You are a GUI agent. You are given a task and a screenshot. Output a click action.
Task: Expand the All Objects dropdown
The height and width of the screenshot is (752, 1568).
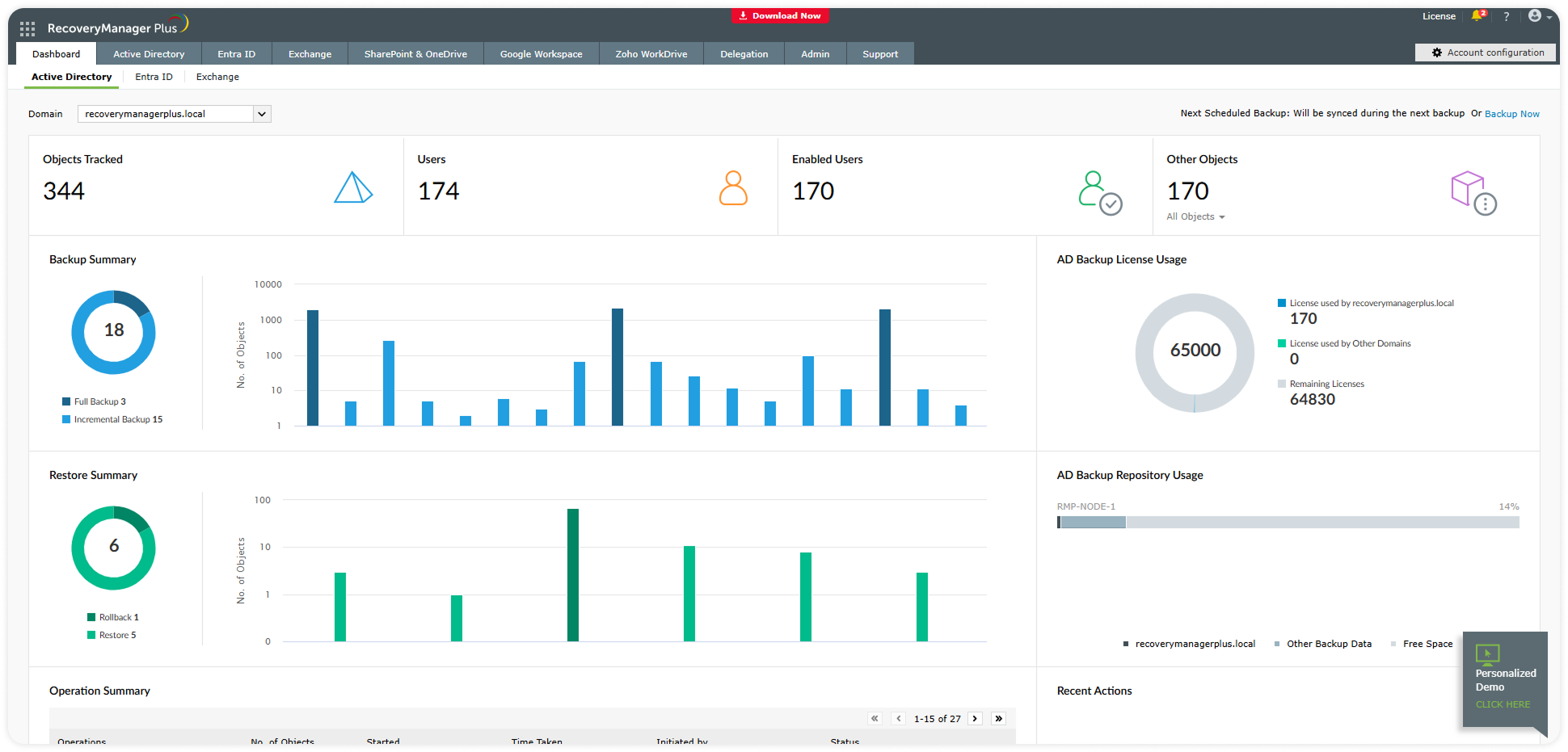point(1195,216)
